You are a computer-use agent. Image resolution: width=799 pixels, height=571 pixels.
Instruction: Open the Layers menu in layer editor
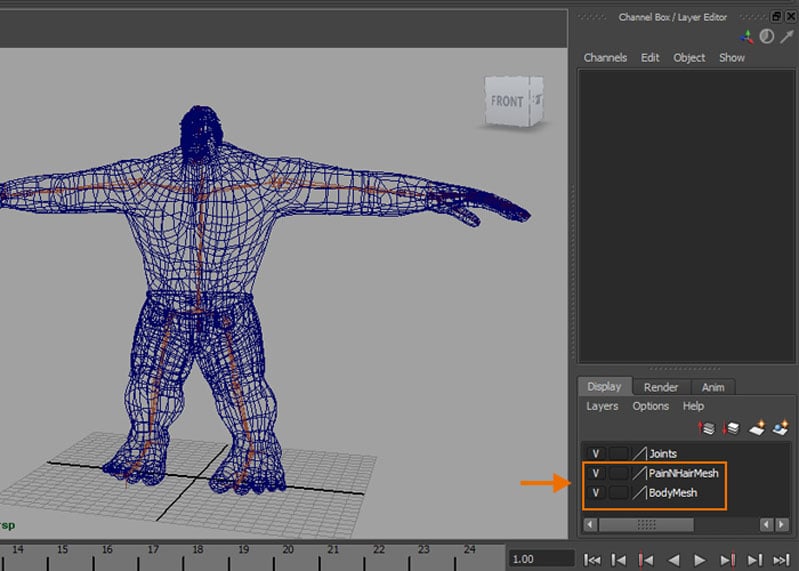pyautogui.click(x=602, y=406)
